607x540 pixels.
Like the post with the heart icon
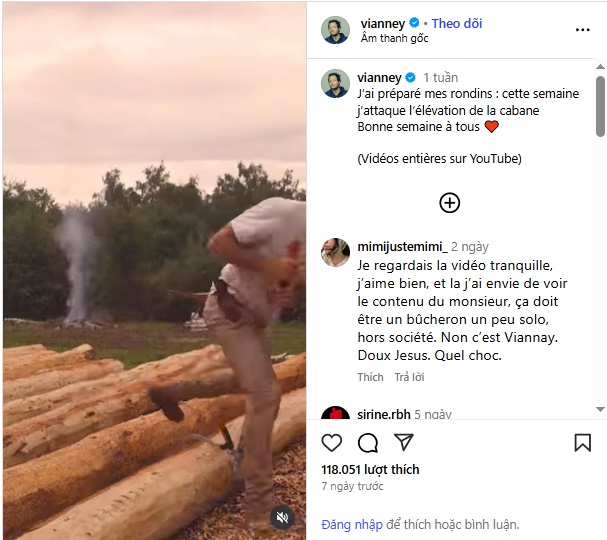point(332,442)
